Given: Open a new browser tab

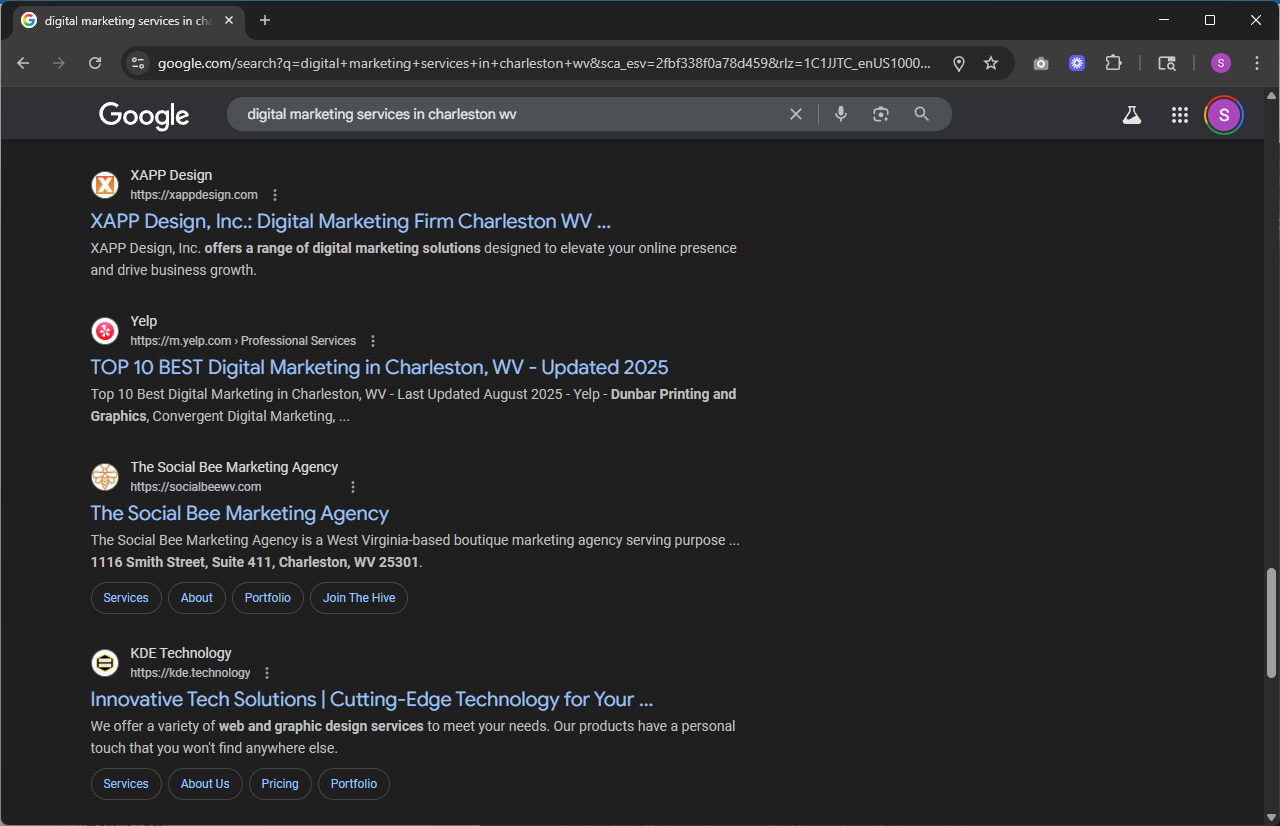Looking at the screenshot, I should 265,20.
